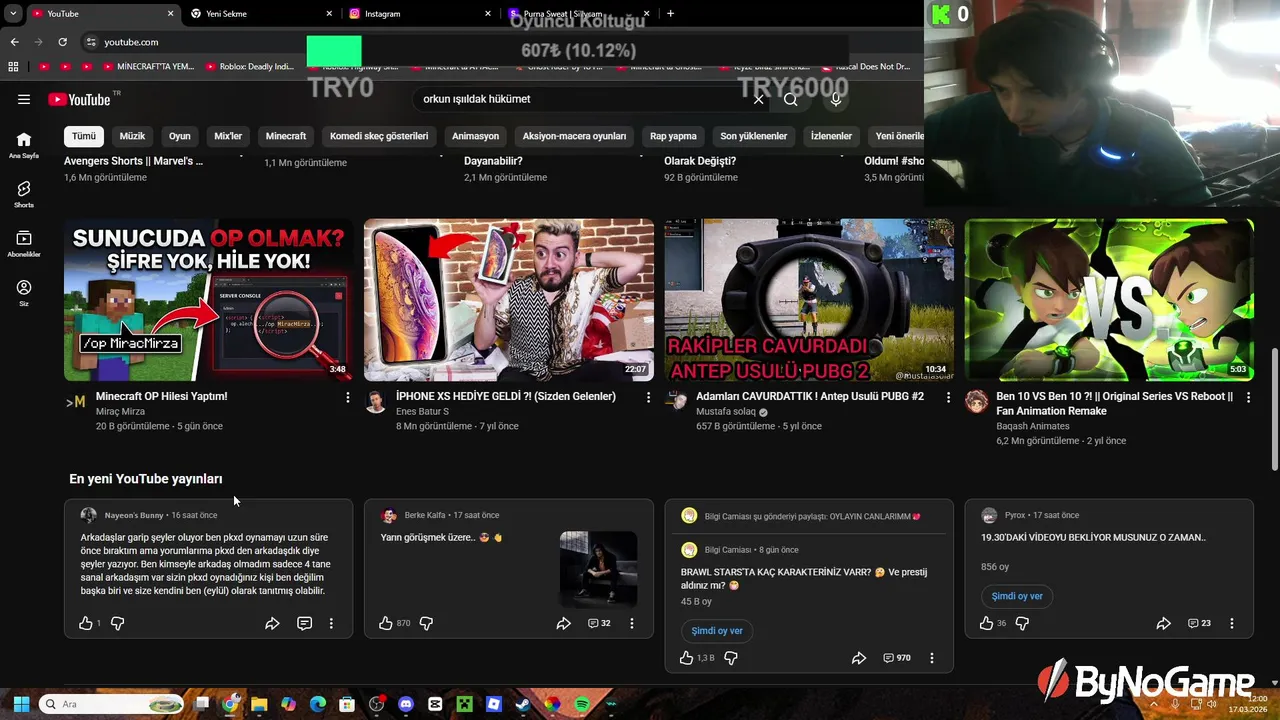Open the 32 comments on Berke Kalfa post

(x=599, y=623)
